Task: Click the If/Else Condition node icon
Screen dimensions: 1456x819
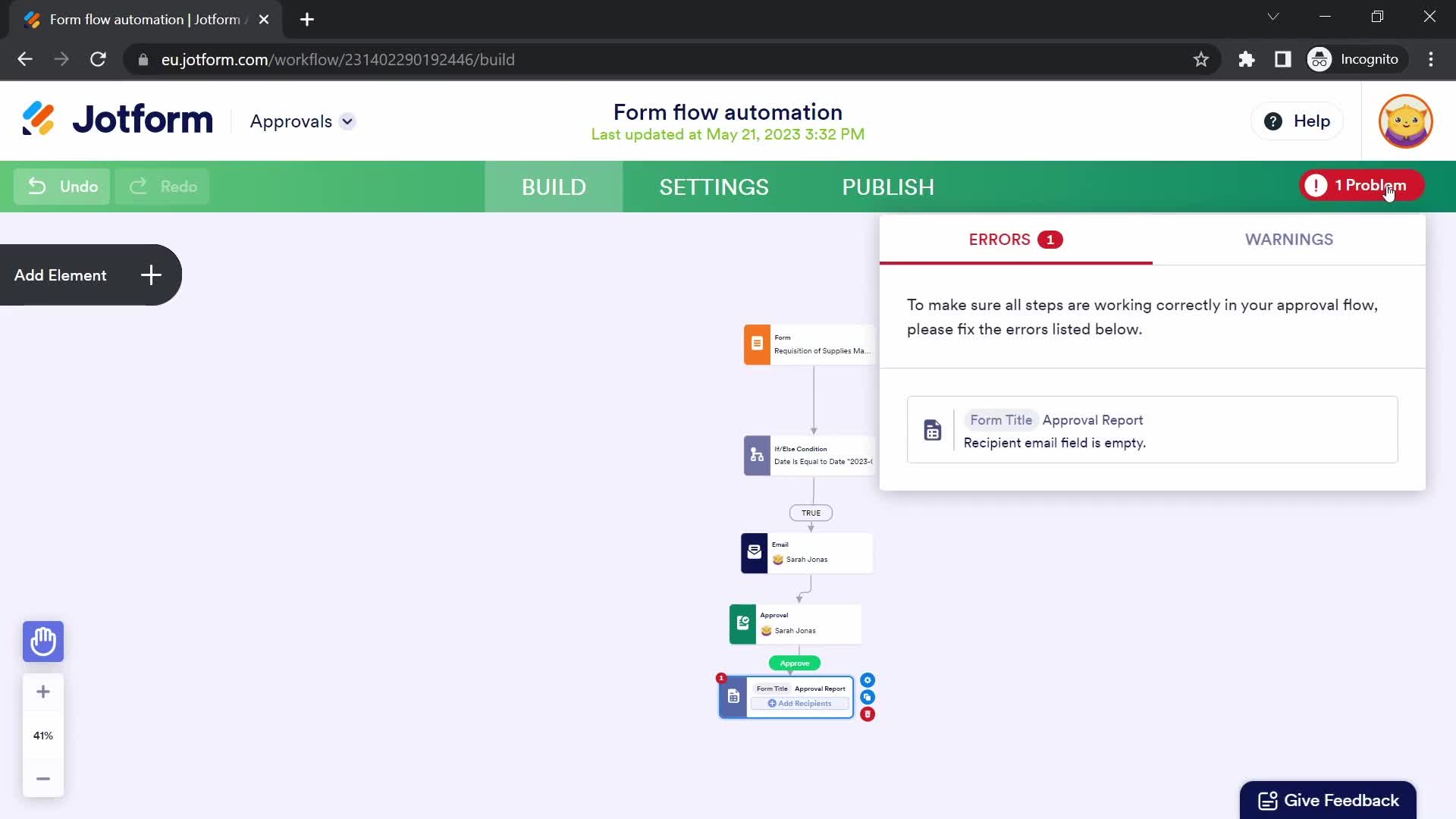Action: pyautogui.click(x=756, y=455)
